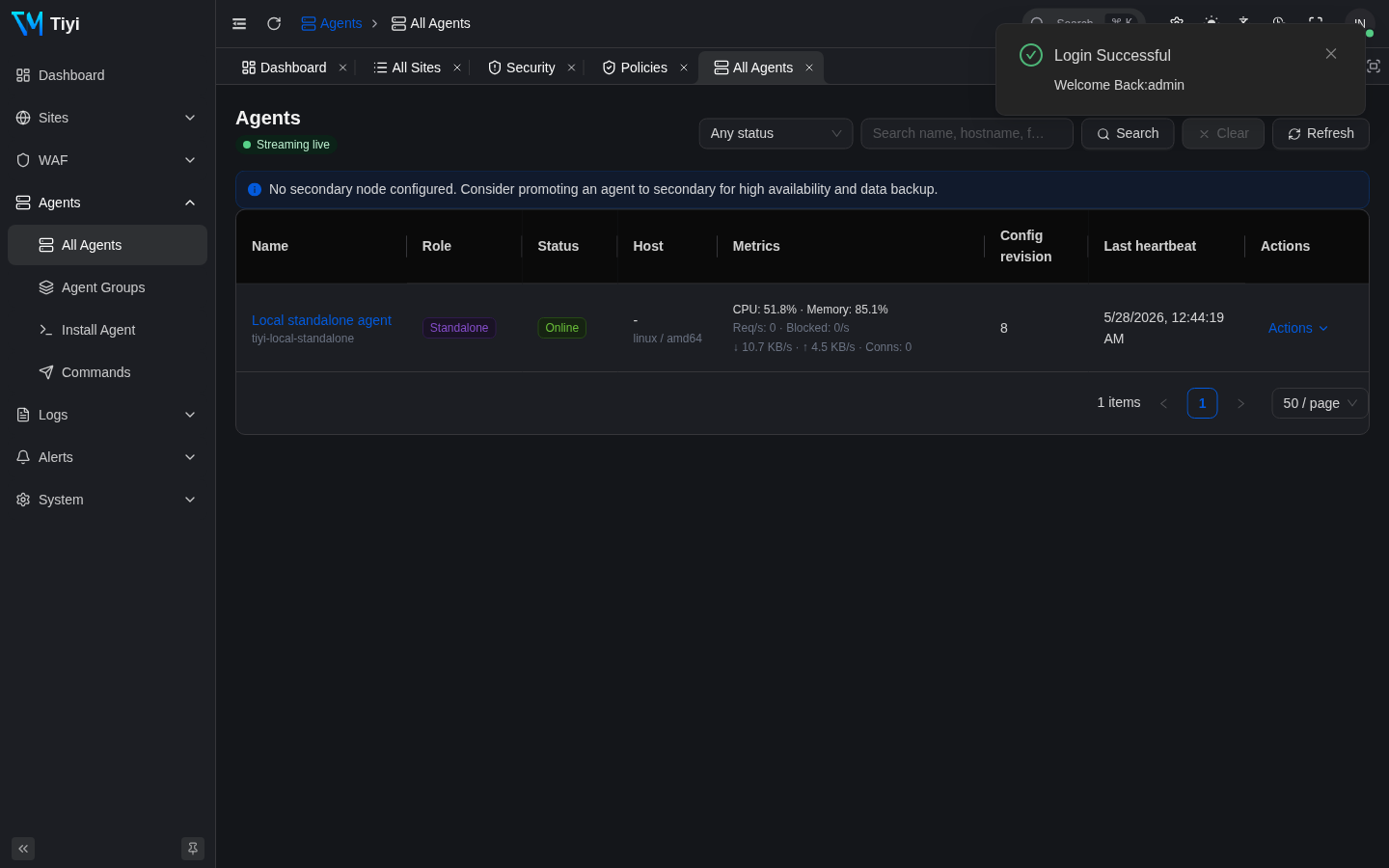Click the All Agents breadcrumb item

click(x=430, y=23)
